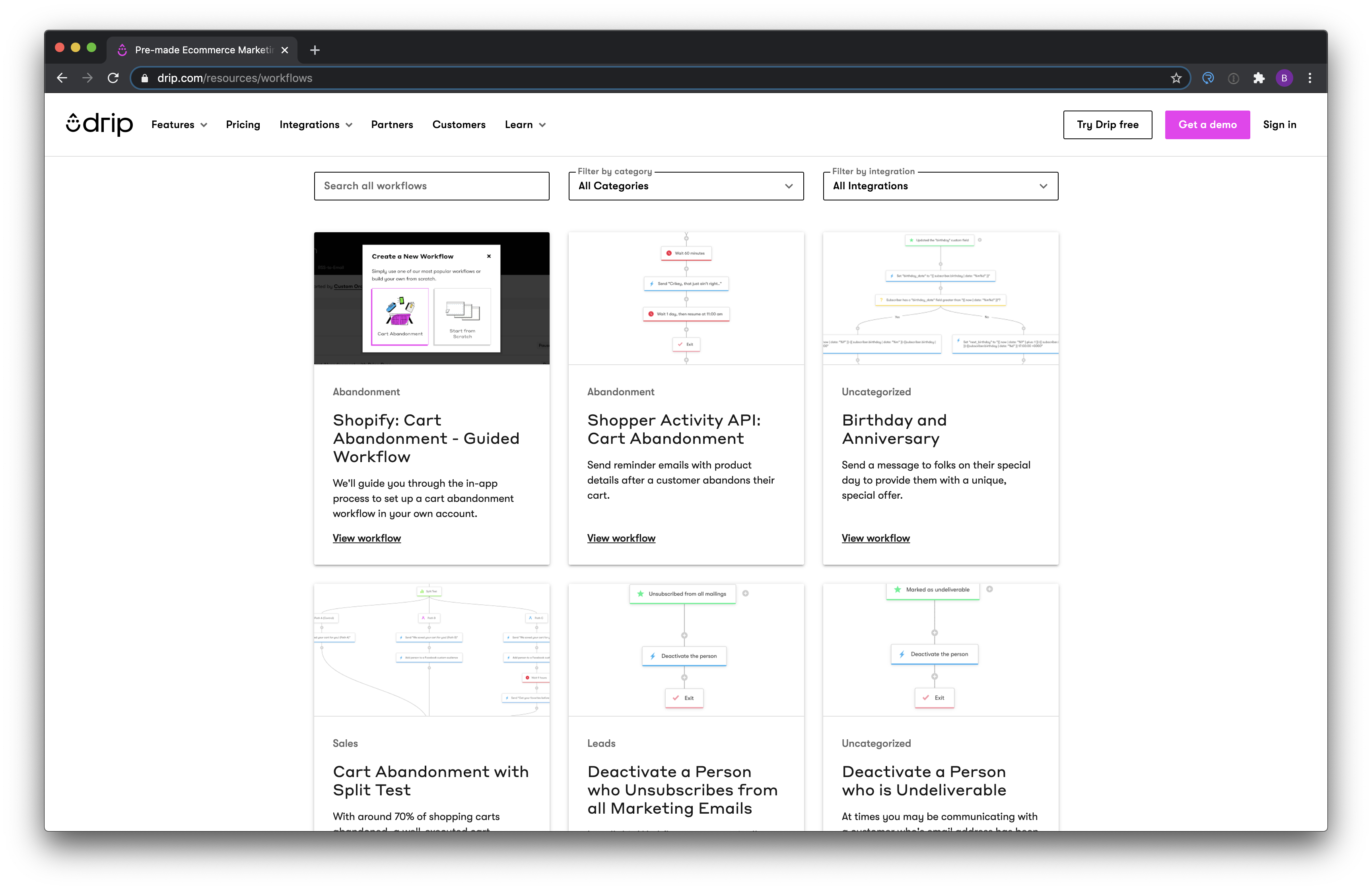Close the Pre-made Ecommerce Marketing tab
Image resolution: width=1372 pixels, height=890 pixels.
click(285, 50)
